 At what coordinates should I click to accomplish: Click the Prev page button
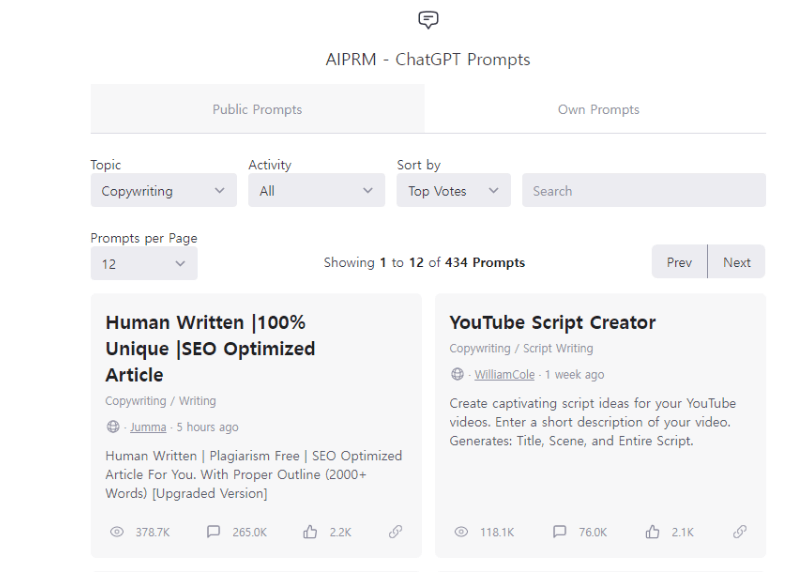tap(679, 262)
